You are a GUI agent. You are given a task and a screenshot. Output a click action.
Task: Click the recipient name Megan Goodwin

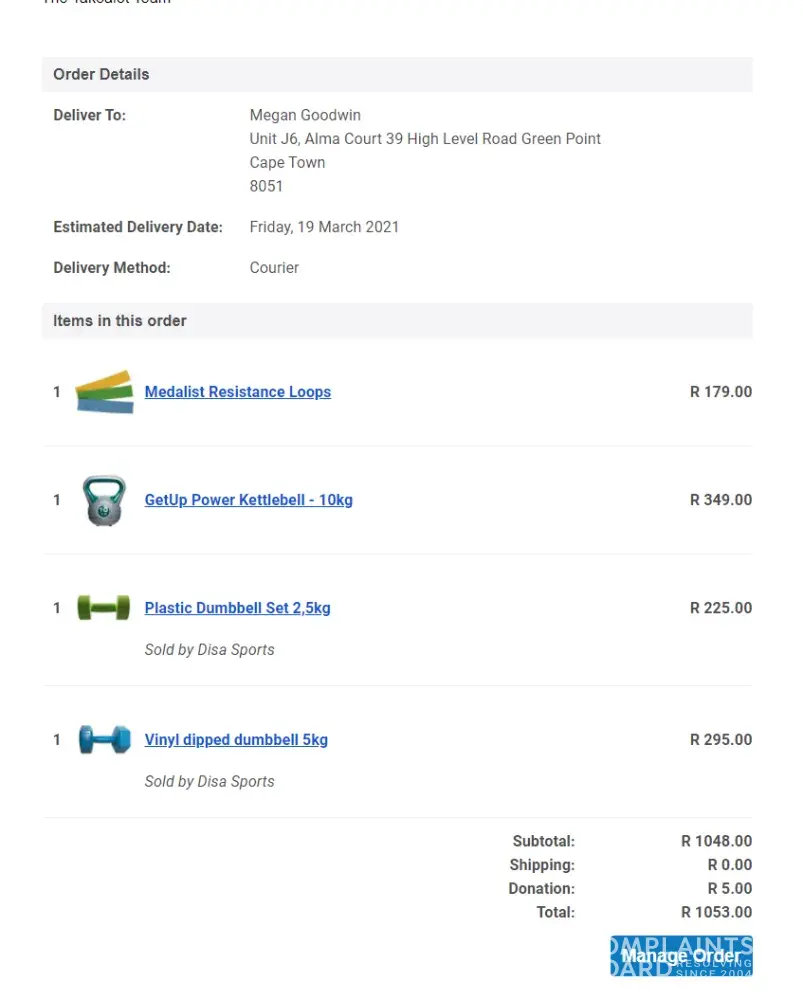[305, 115]
